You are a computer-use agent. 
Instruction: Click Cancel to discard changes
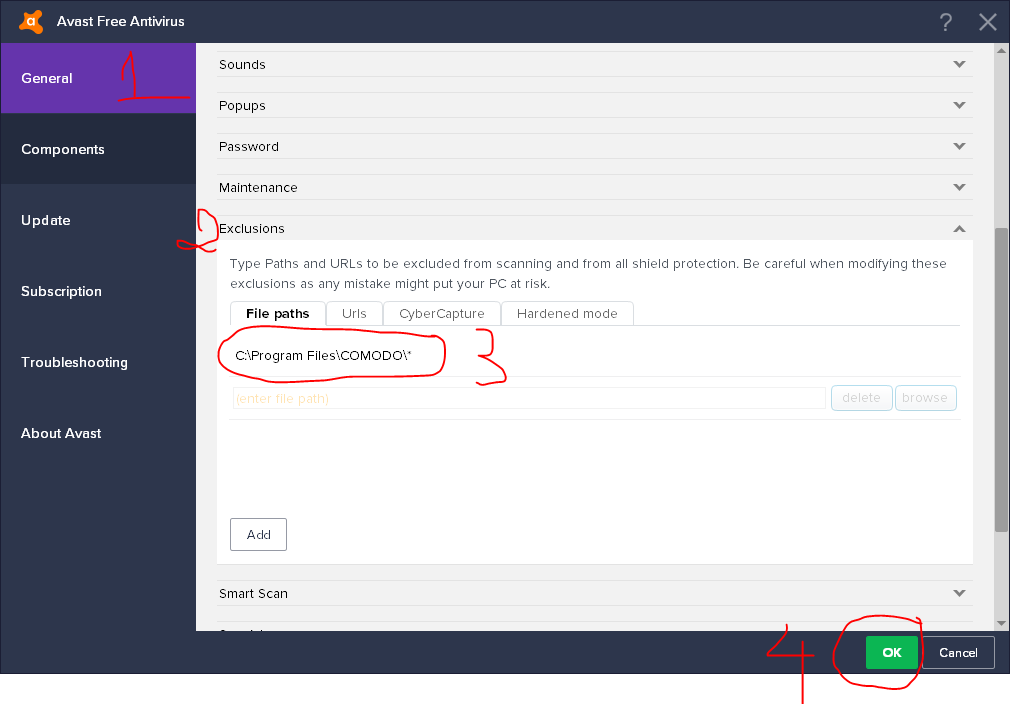tap(958, 652)
